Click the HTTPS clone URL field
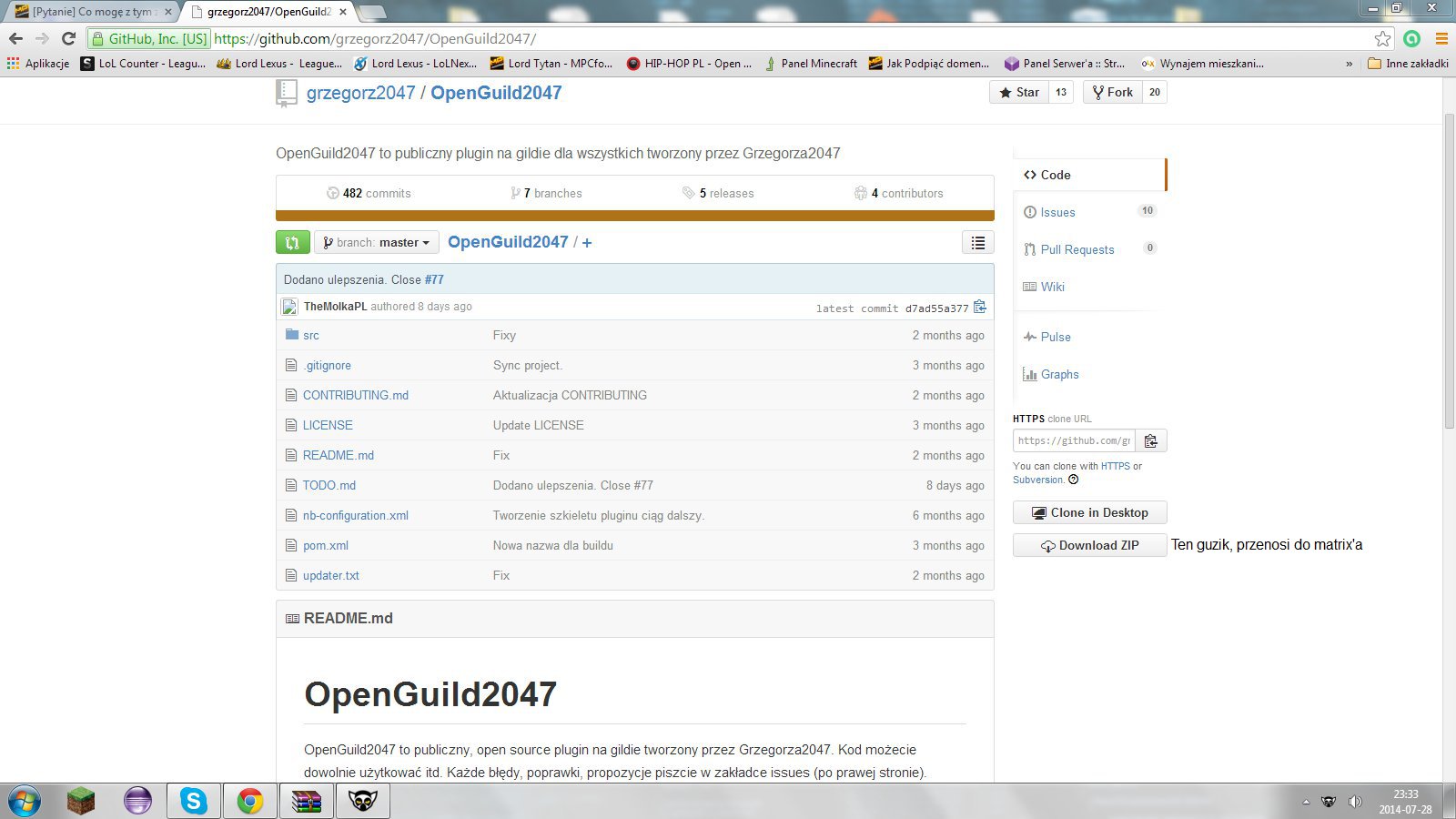The height and width of the screenshot is (819, 1456). (x=1074, y=440)
